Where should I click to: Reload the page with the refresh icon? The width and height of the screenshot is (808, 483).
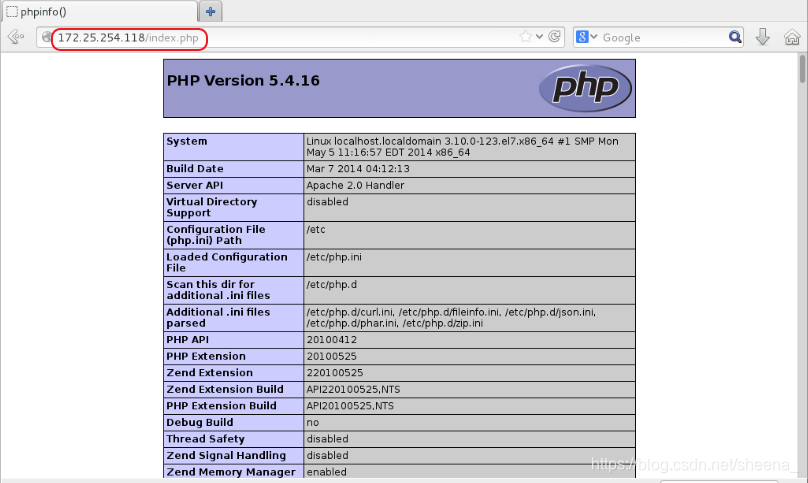pos(554,37)
